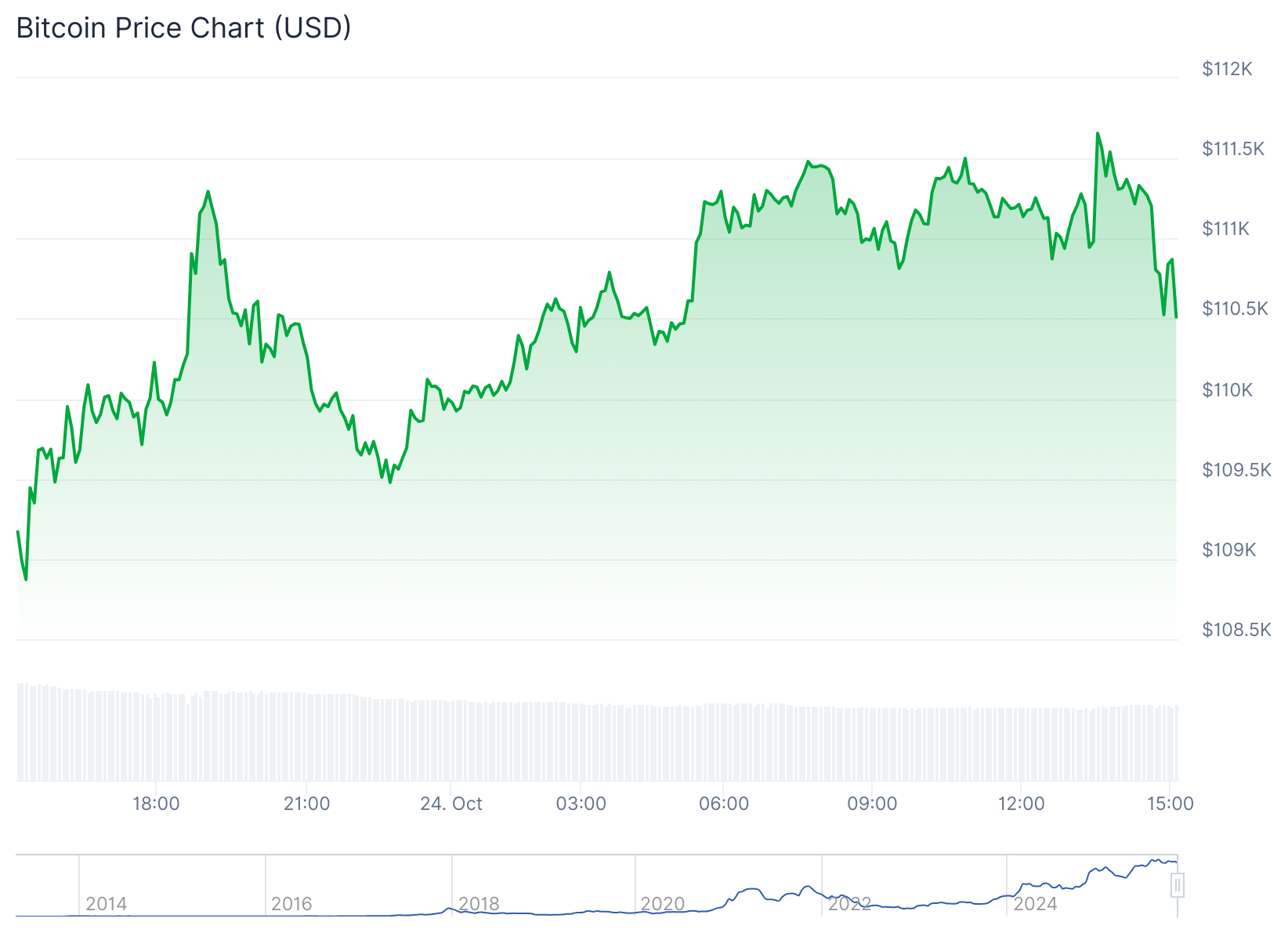Select the 03:00 time axis label
The width and height of the screenshot is (1288, 940).
coord(581,804)
